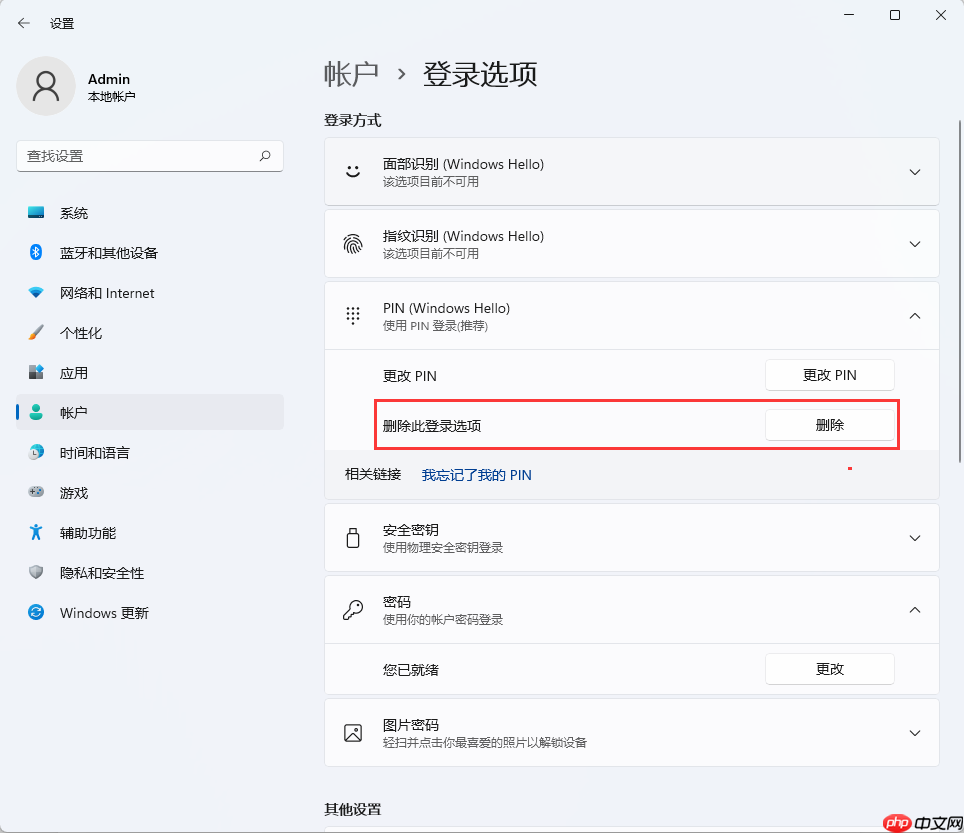Screen dimensions: 964x833
Task: Click the 隐私和安全性 shield icon
Action: [36, 572]
